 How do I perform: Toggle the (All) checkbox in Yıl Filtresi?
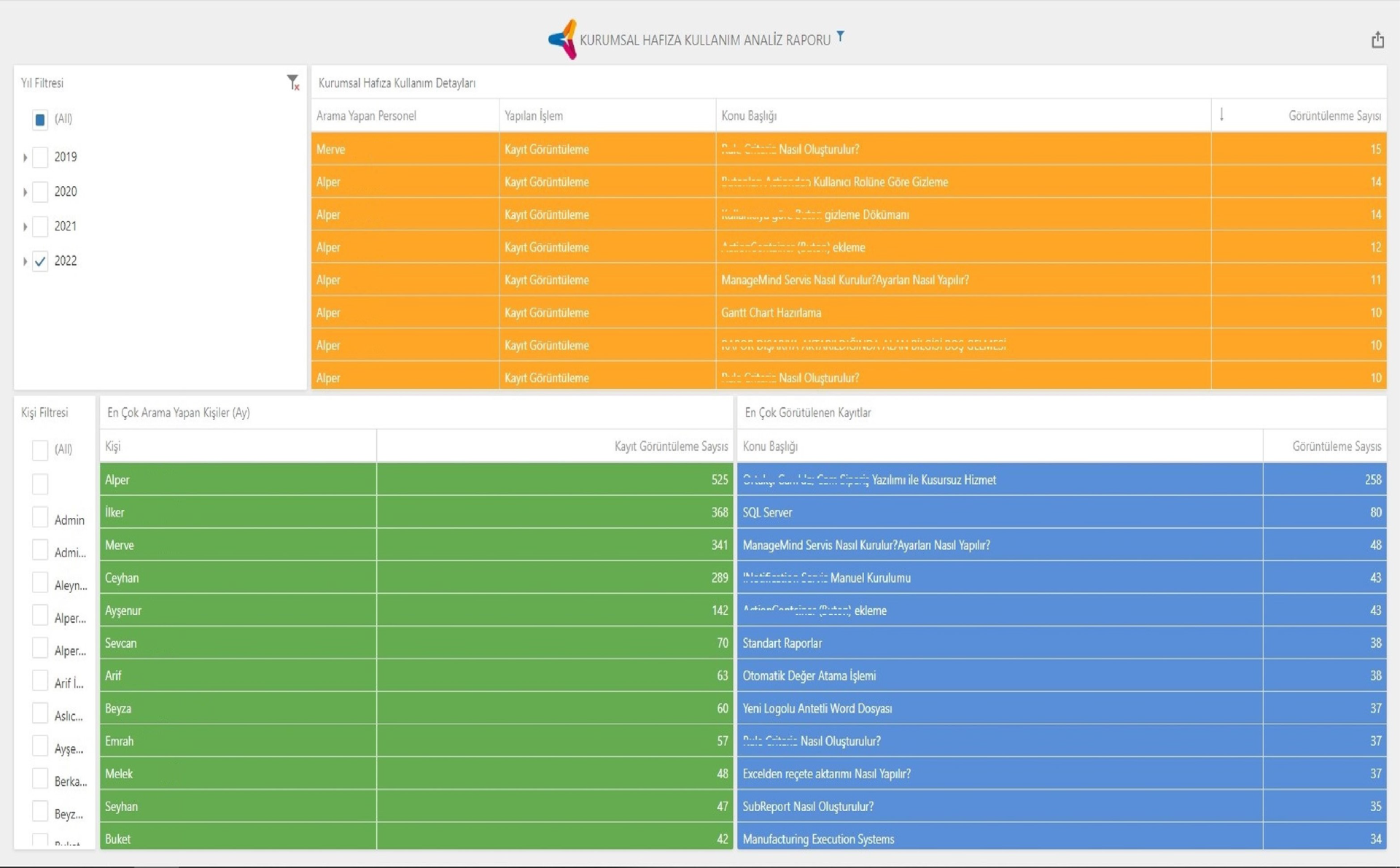tap(40, 120)
